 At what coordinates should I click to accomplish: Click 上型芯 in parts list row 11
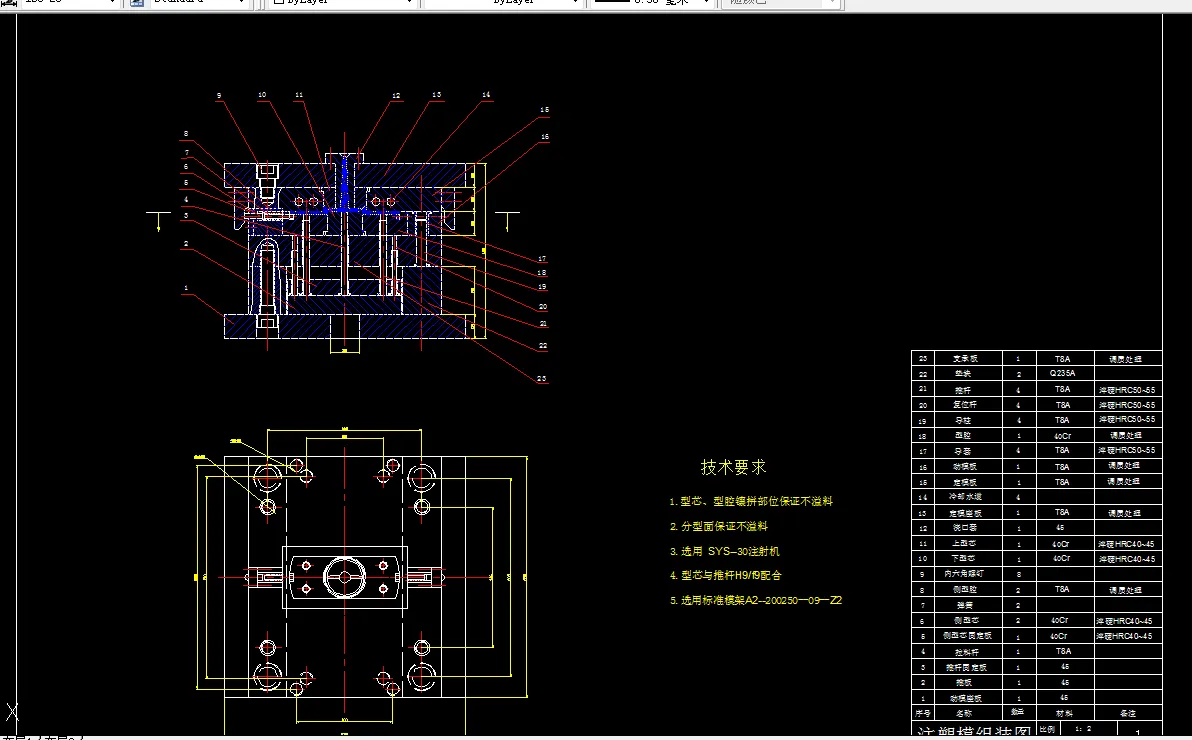(965, 543)
